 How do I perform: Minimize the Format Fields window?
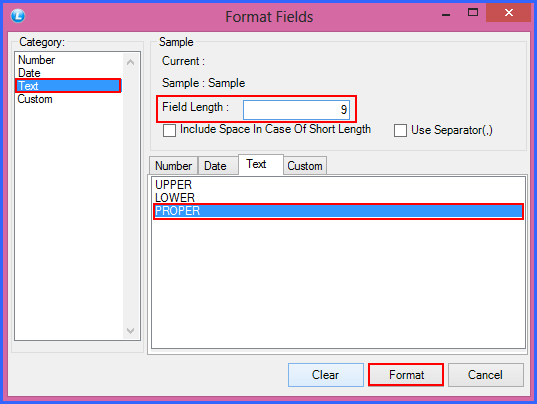(x=446, y=15)
